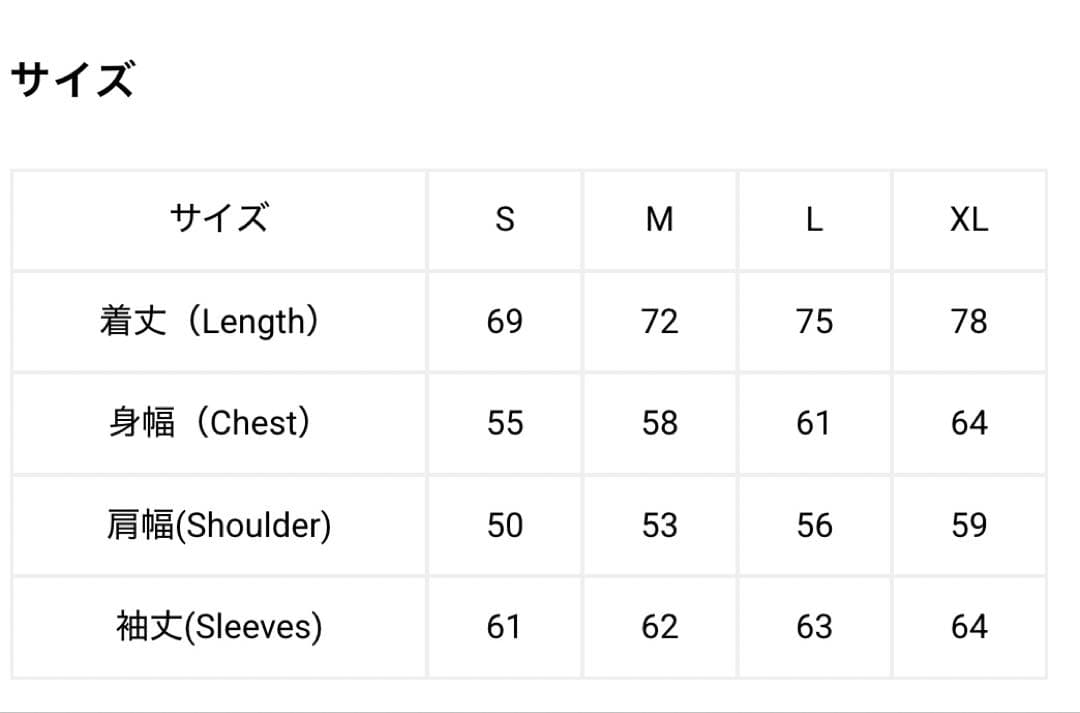Select the S size column header

pyautogui.click(x=505, y=219)
